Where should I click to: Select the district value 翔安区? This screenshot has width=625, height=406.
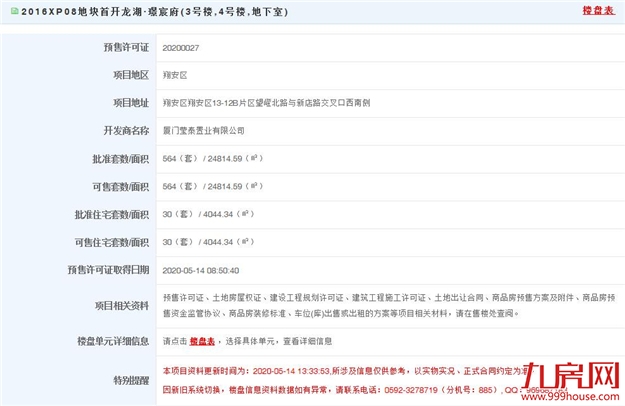175,75
